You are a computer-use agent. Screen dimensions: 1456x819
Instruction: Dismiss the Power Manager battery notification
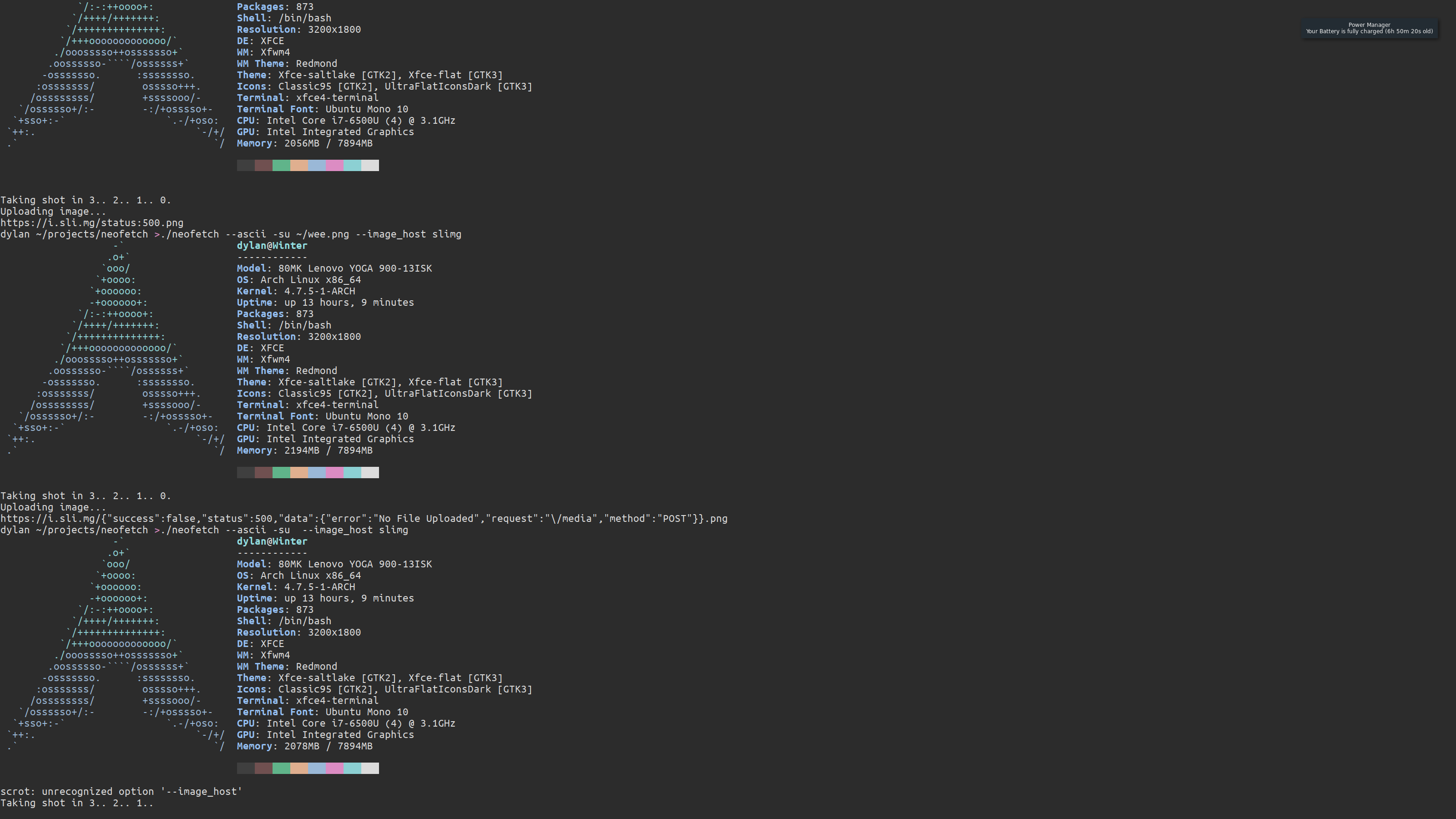click(x=1368, y=28)
